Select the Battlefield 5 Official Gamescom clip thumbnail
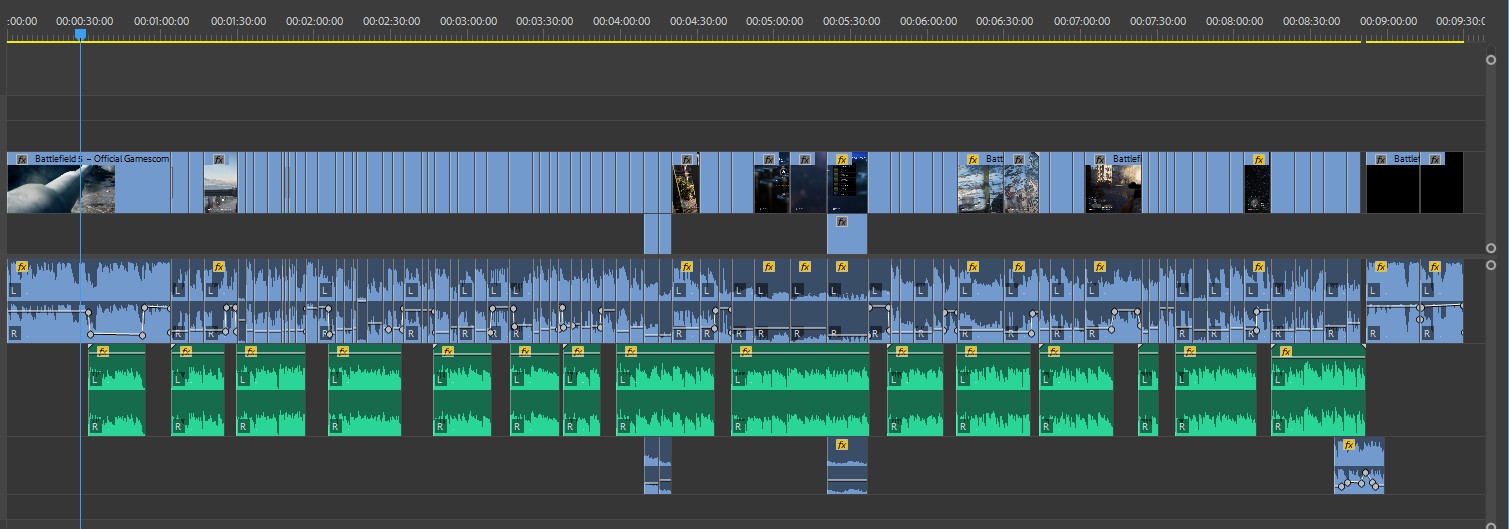Image resolution: width=1509 pixels, height=529 pixels. pyautogui.click(x=60, y=189)
